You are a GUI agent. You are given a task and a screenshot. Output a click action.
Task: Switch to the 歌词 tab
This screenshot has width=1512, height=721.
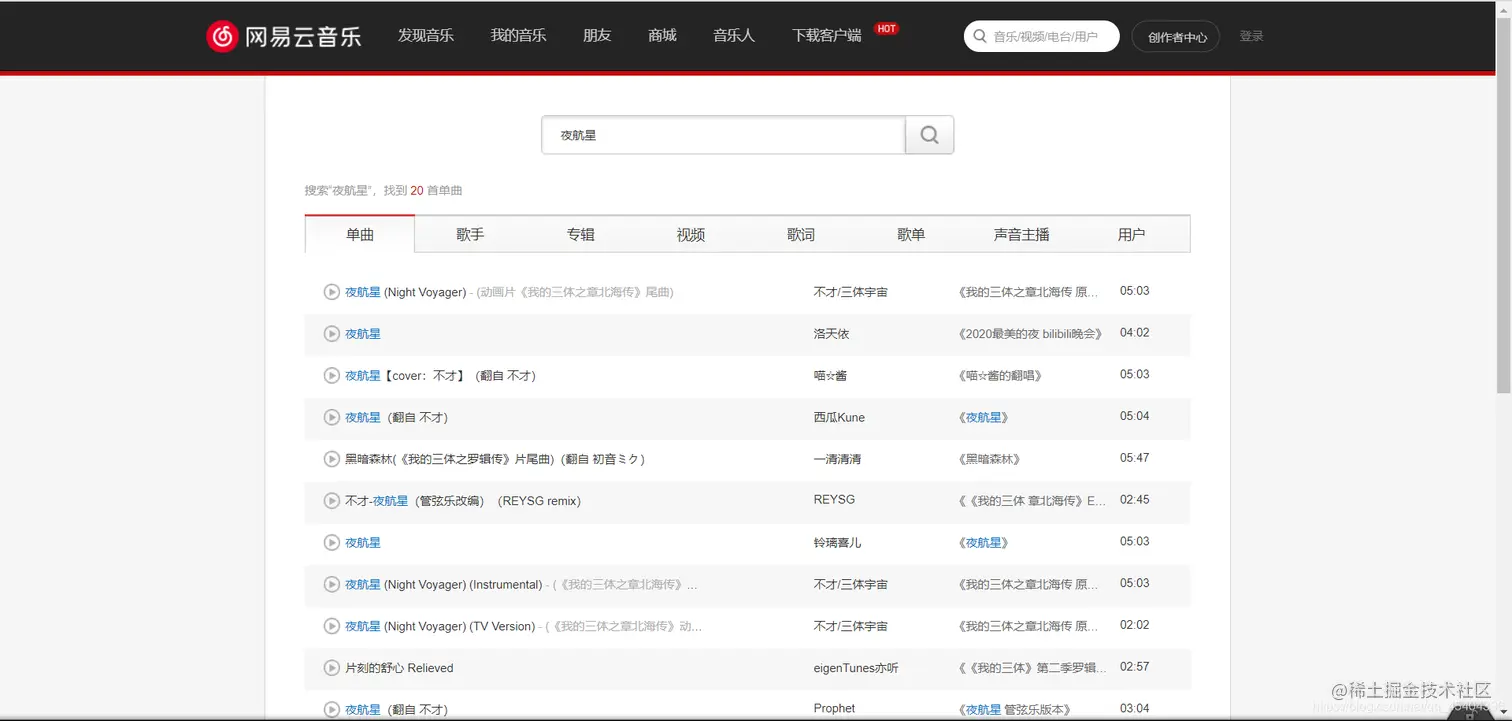801,234
